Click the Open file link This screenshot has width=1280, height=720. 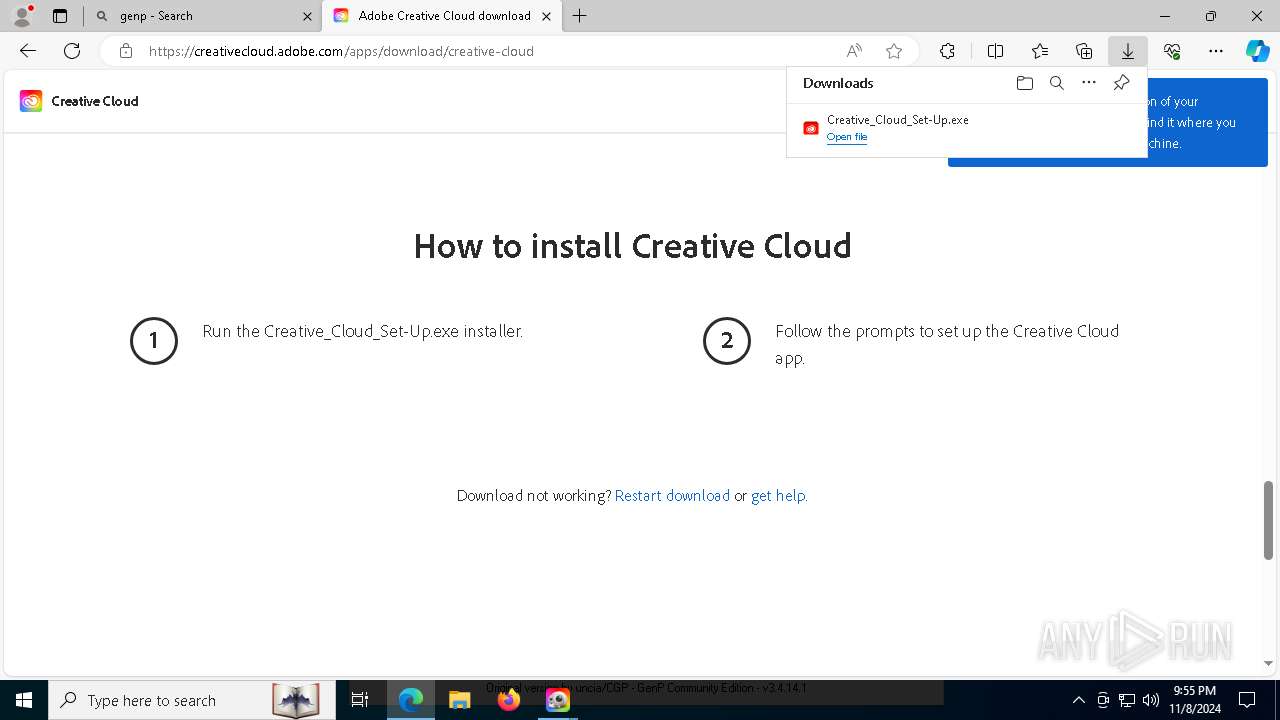click(x=847, y=137)
